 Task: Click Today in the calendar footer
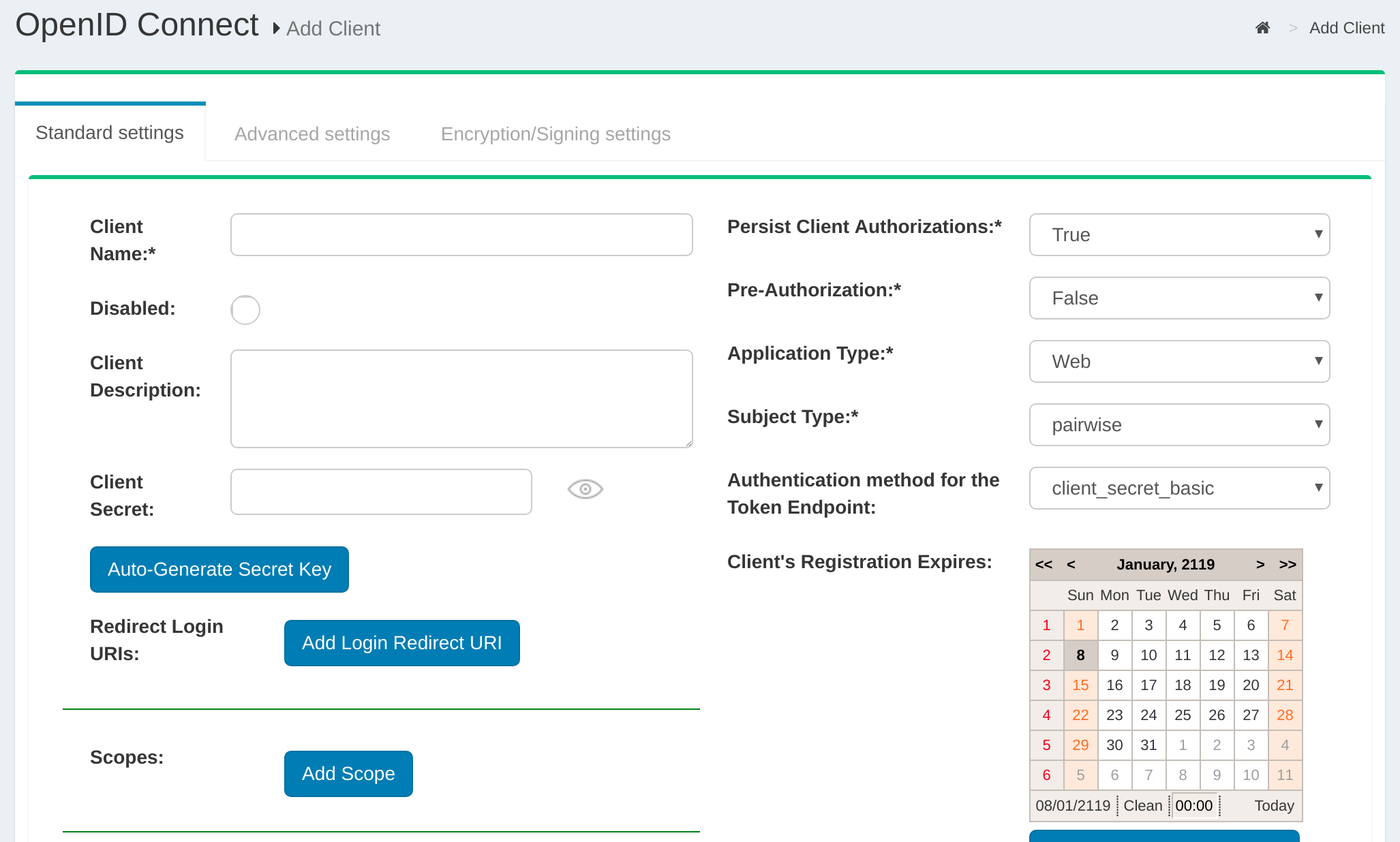tap(1274, 806)
